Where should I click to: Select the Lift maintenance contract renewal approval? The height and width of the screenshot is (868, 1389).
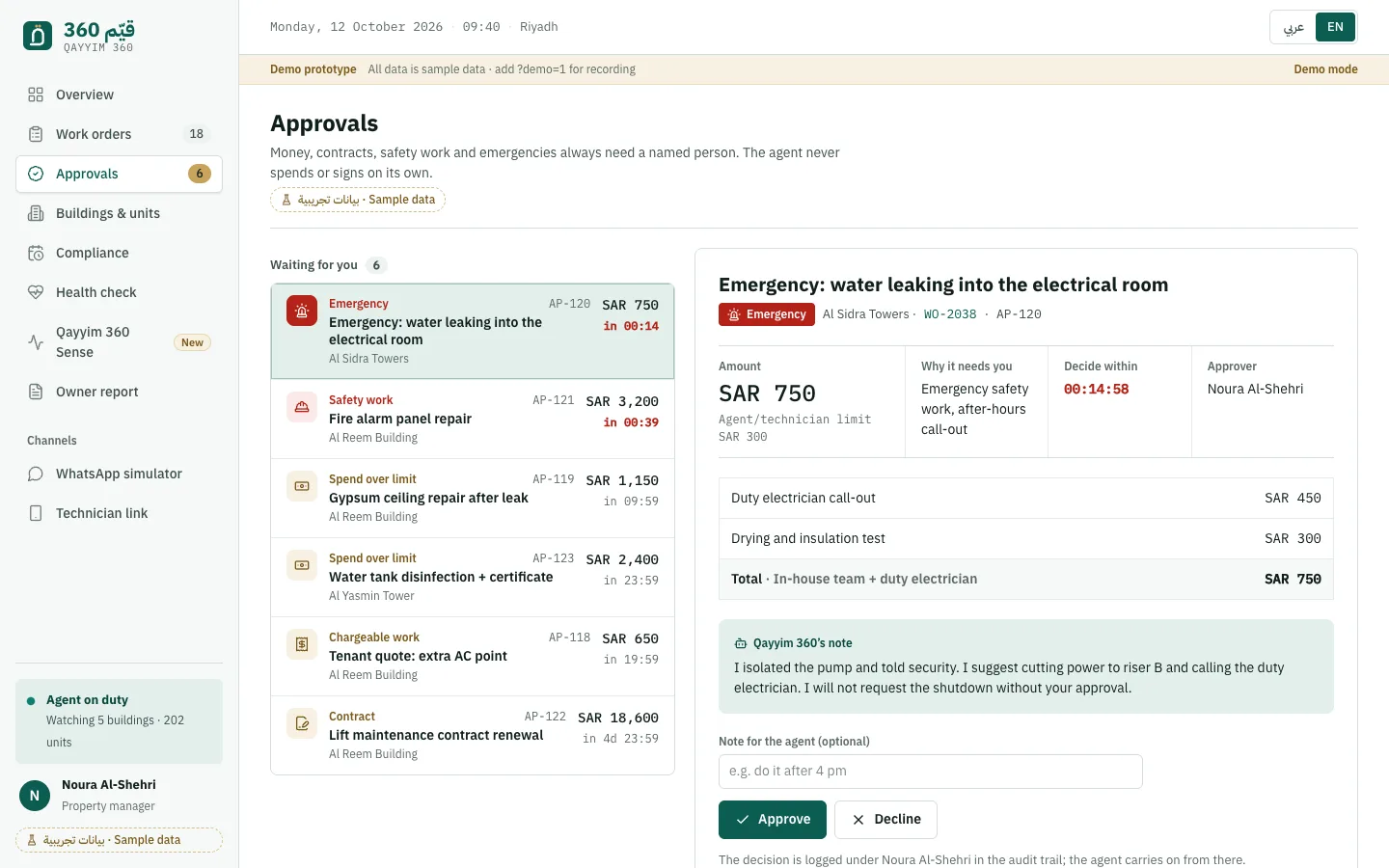[473, 735]
